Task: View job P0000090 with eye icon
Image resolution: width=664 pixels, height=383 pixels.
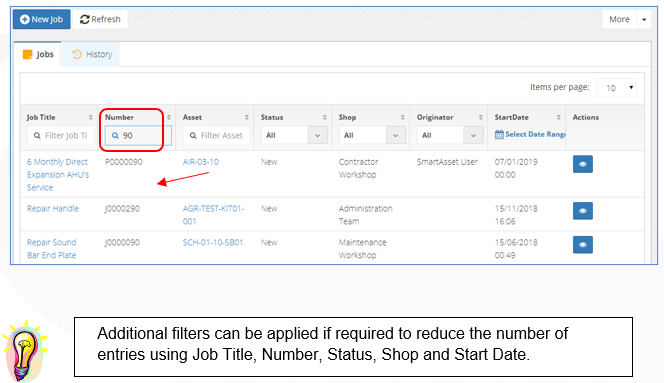Action: pos(583,164)
